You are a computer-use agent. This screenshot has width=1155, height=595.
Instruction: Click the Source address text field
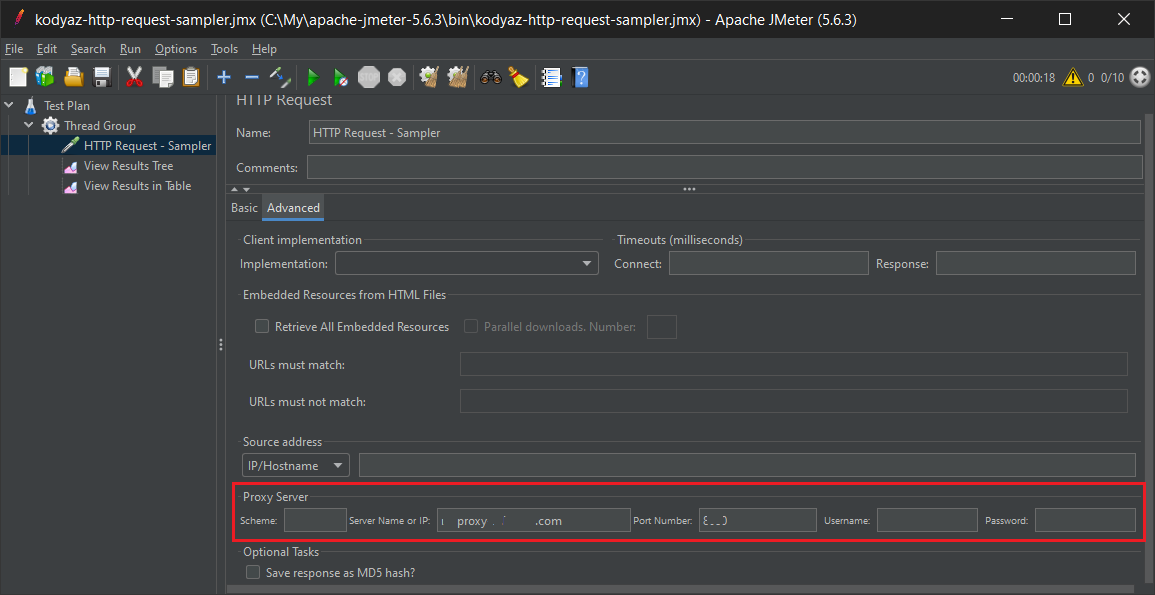pyautogui.click(x=747, y=465)
